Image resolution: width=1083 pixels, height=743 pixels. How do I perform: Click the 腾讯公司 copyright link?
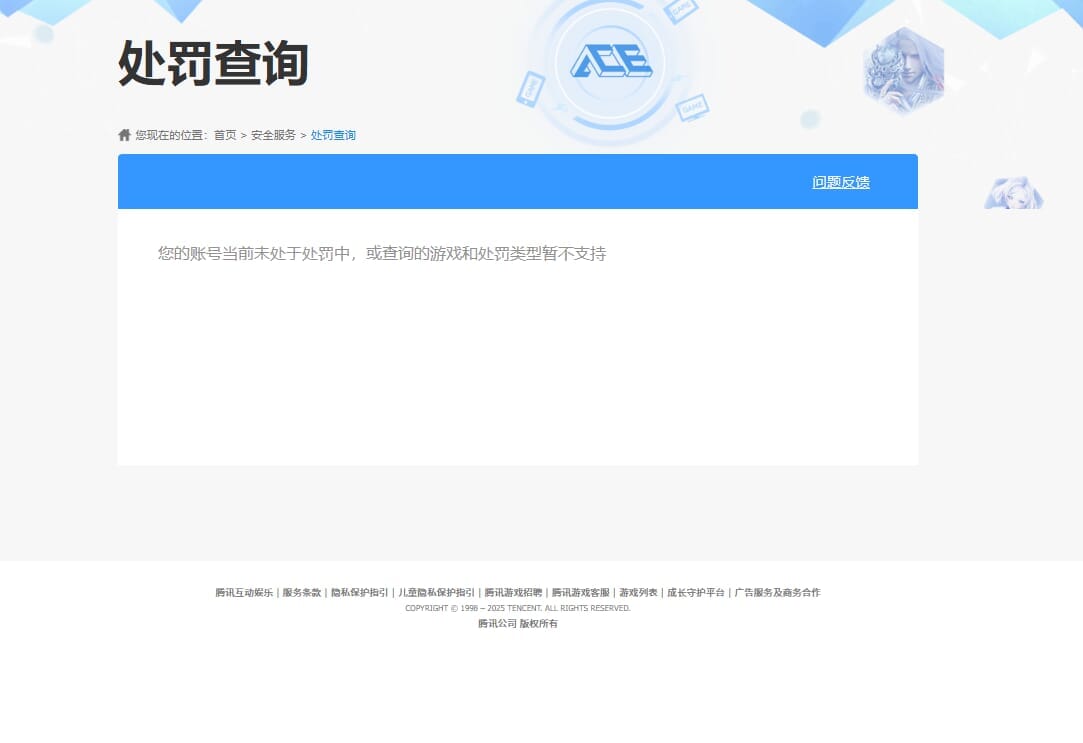coord(497,623)
